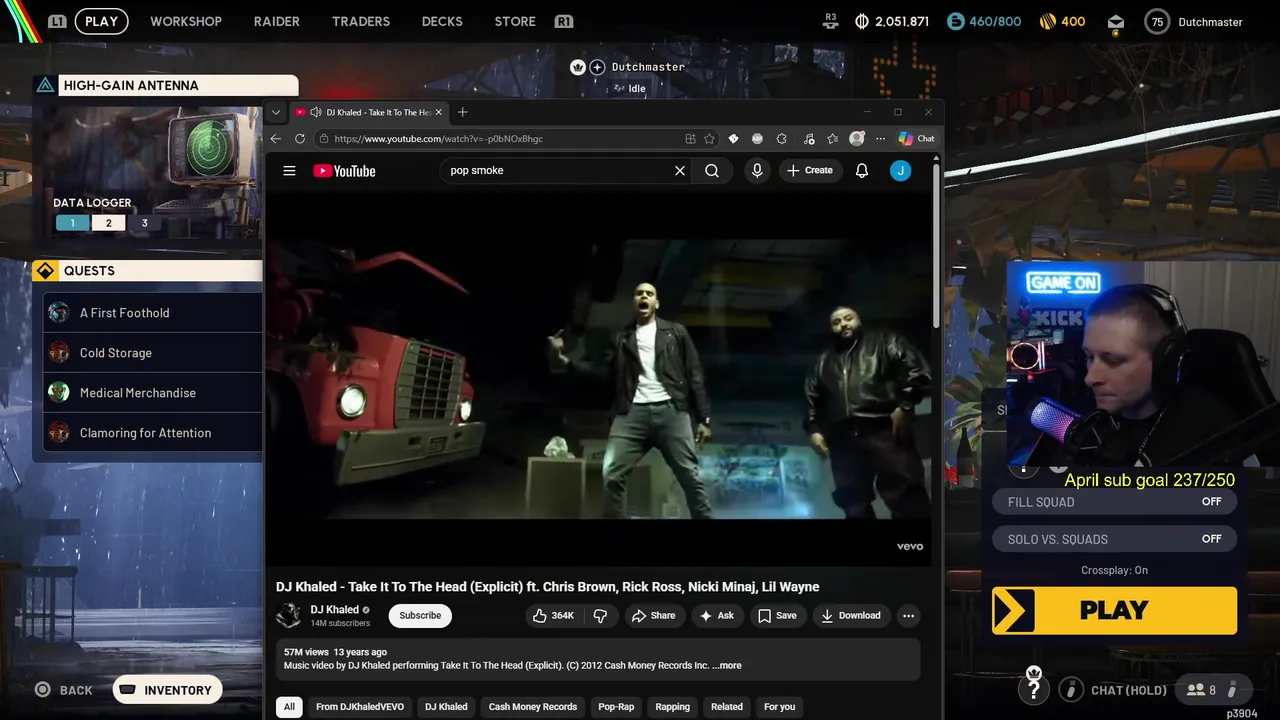Select the All filter chip
This screenshot has height=720, width=1280.
coord(289,707)
